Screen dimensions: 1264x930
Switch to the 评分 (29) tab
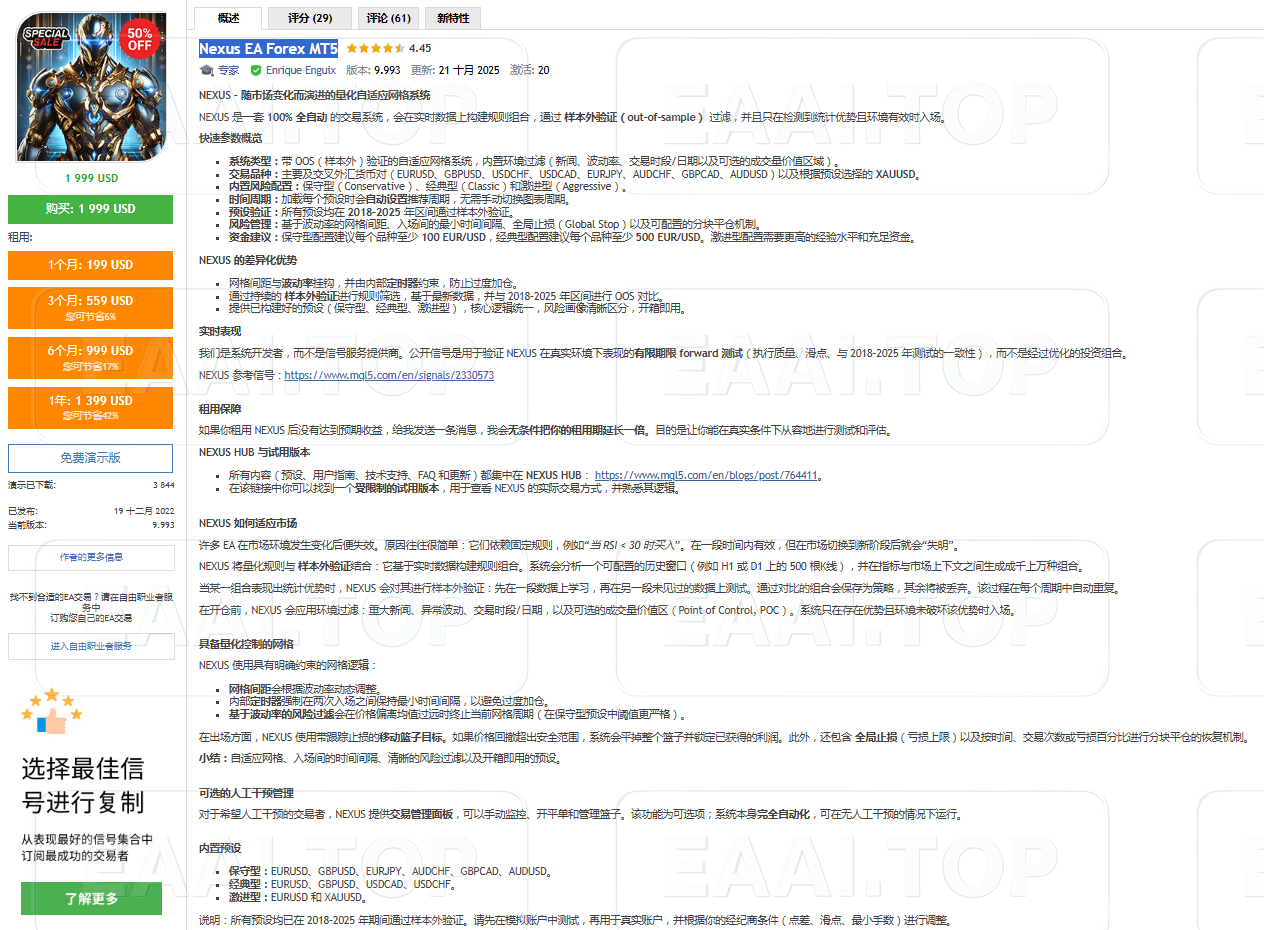pos(308,17)
